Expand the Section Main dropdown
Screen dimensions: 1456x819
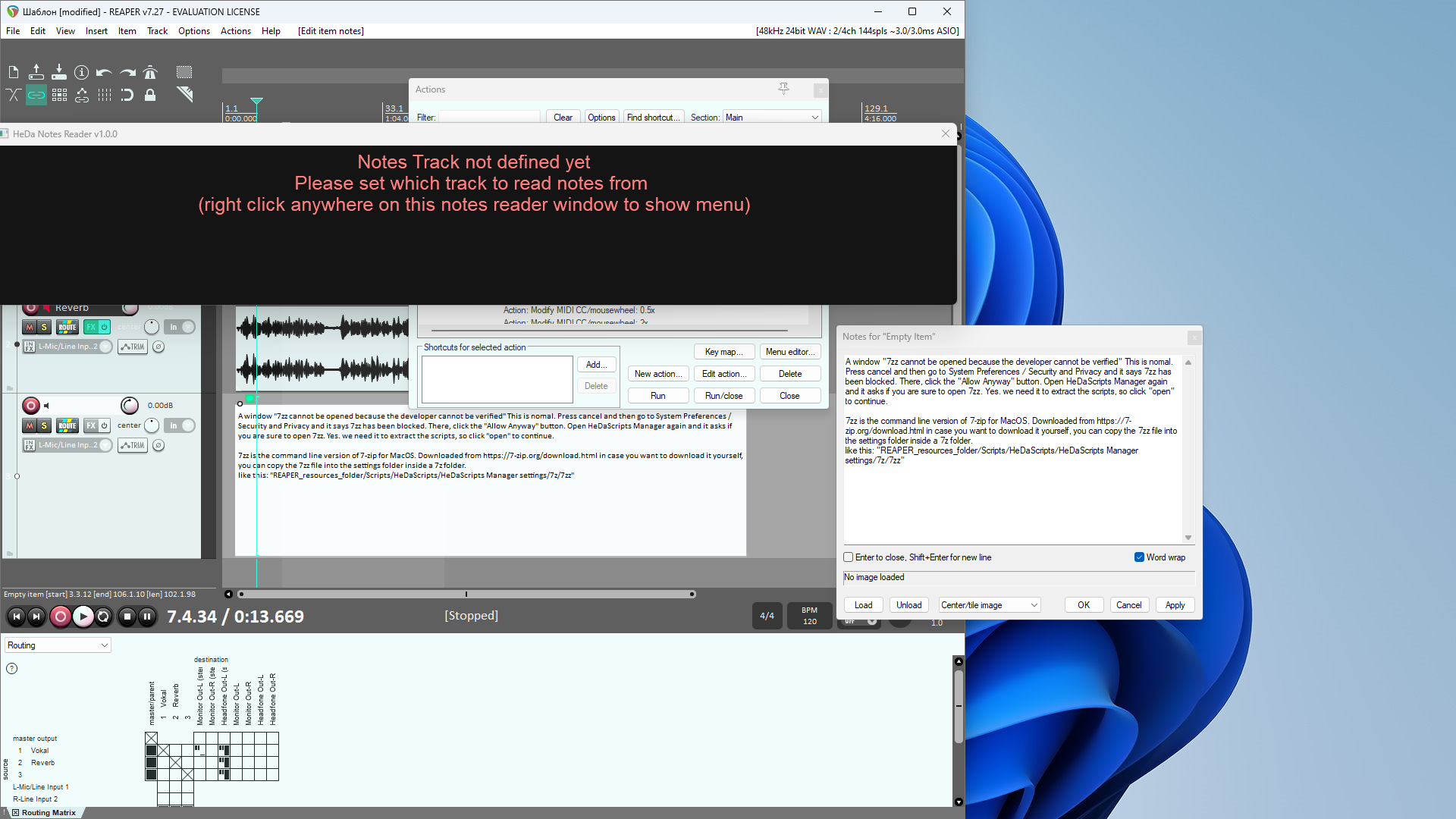772,118
